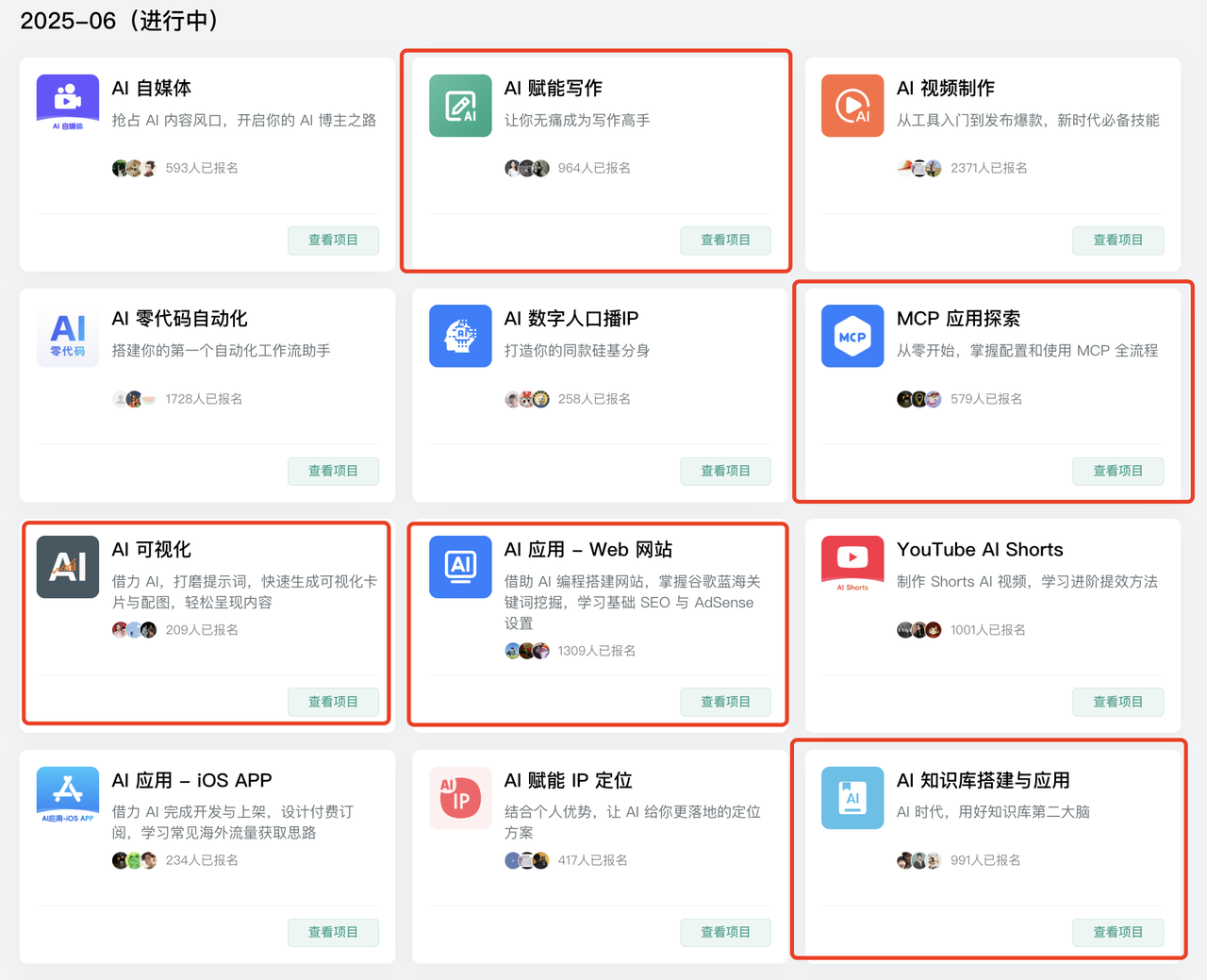Viewport: 1207px width, 980px height.
Task: Open 查看项目 for AI 应用 iOS APP
Action: 334,933
